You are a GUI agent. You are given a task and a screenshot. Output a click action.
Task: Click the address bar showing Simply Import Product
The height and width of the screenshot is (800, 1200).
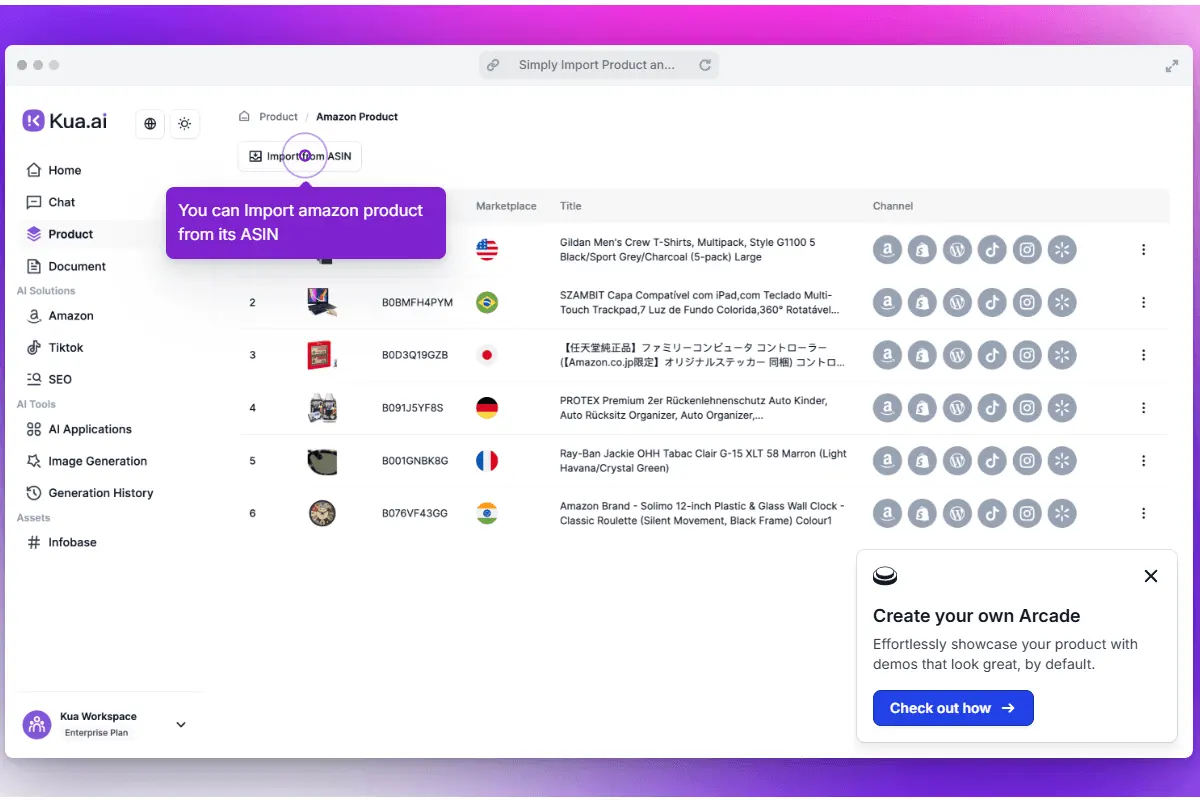click(597, 65)
